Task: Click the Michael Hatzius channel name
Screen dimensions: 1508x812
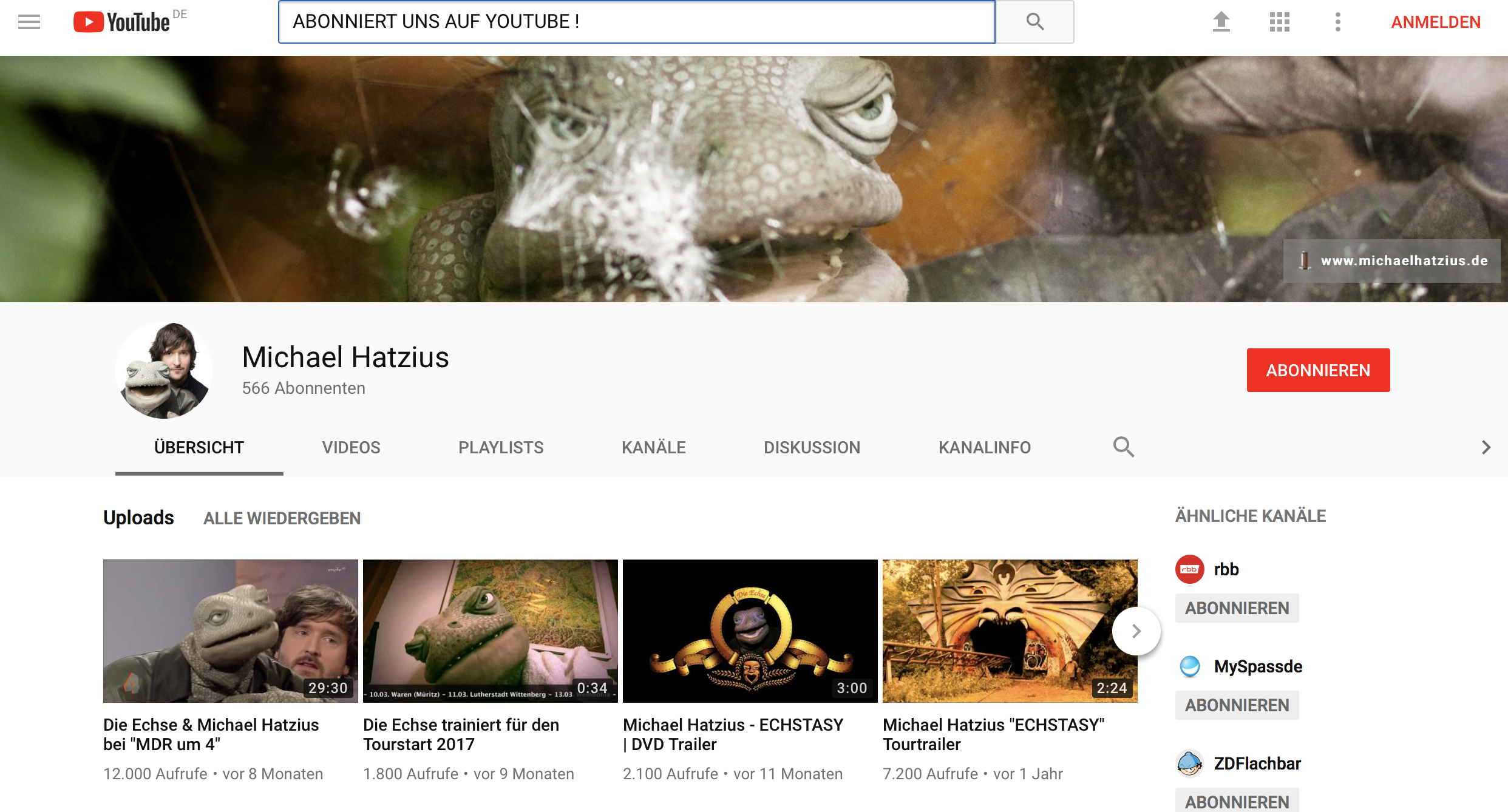Action: pyautogui.click(x=345, y=357)
